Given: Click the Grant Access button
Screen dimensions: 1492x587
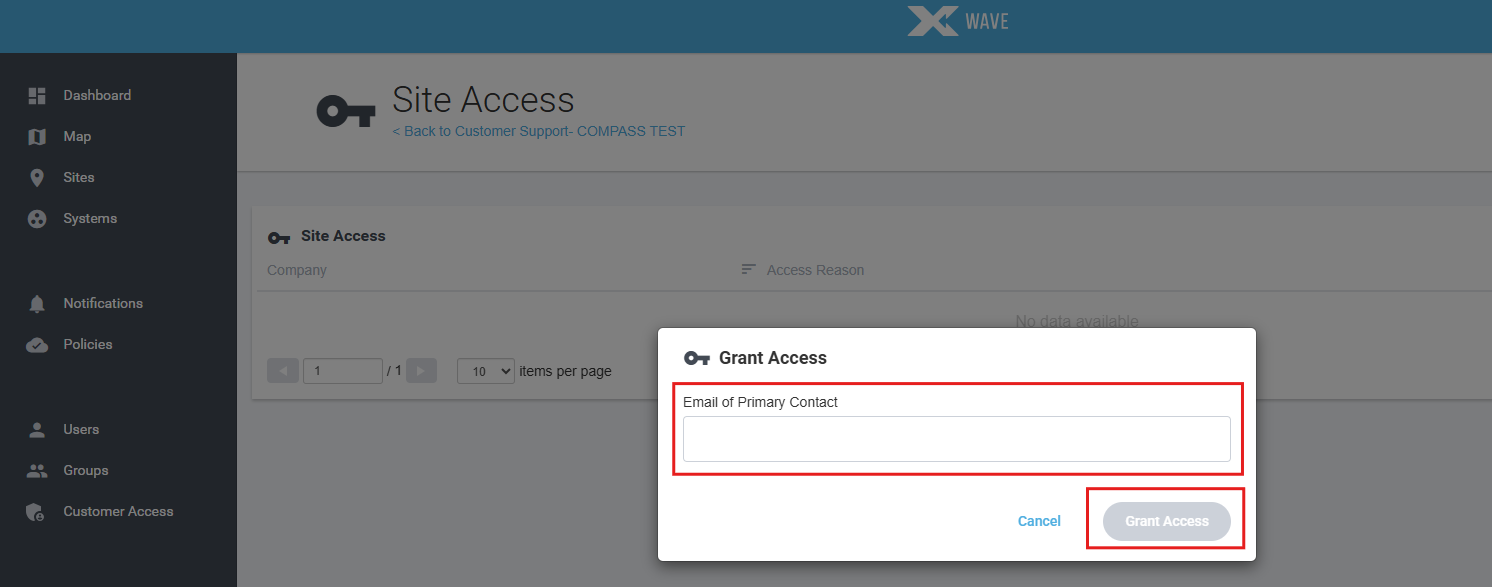Looking at the screenshot, I should (x=1167, y=521).
